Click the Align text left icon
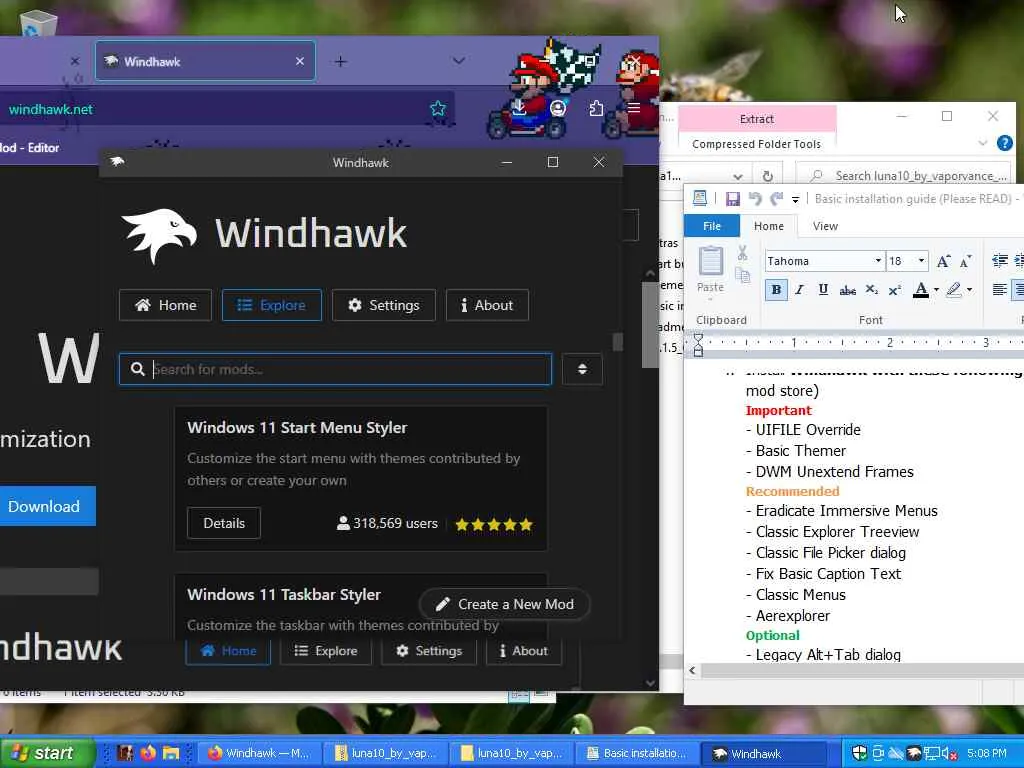The width and height of the screenshot is (1024, 768). click(999, 289)
